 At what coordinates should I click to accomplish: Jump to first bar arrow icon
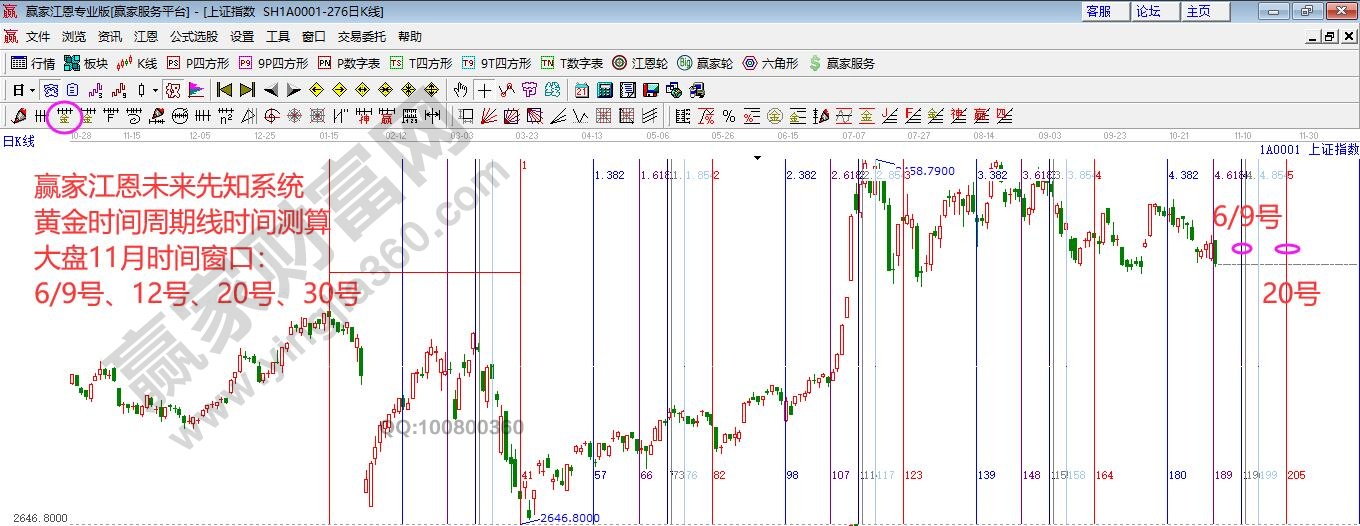point(225,90)
